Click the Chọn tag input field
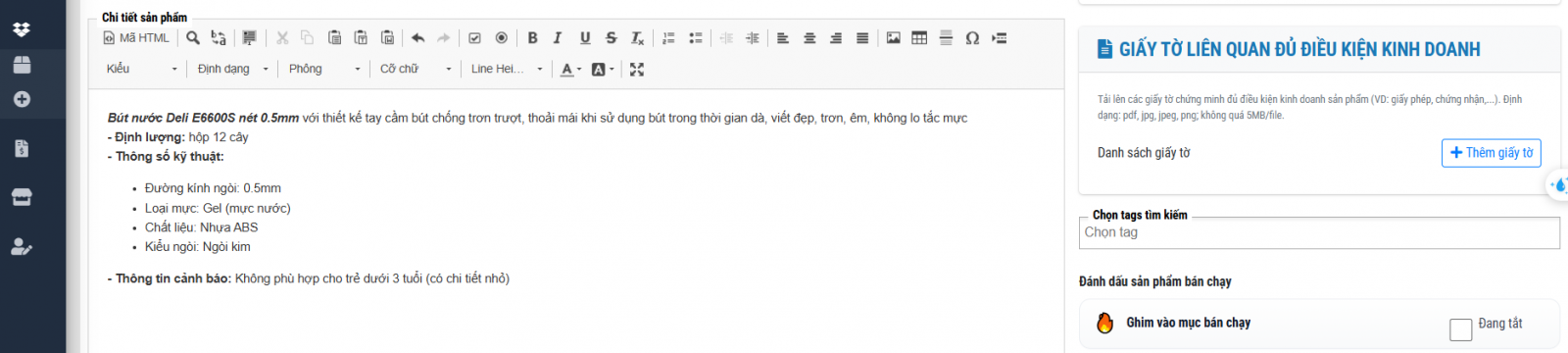This screenshot has height=353, width=1568. click(x=1319, y=232)
